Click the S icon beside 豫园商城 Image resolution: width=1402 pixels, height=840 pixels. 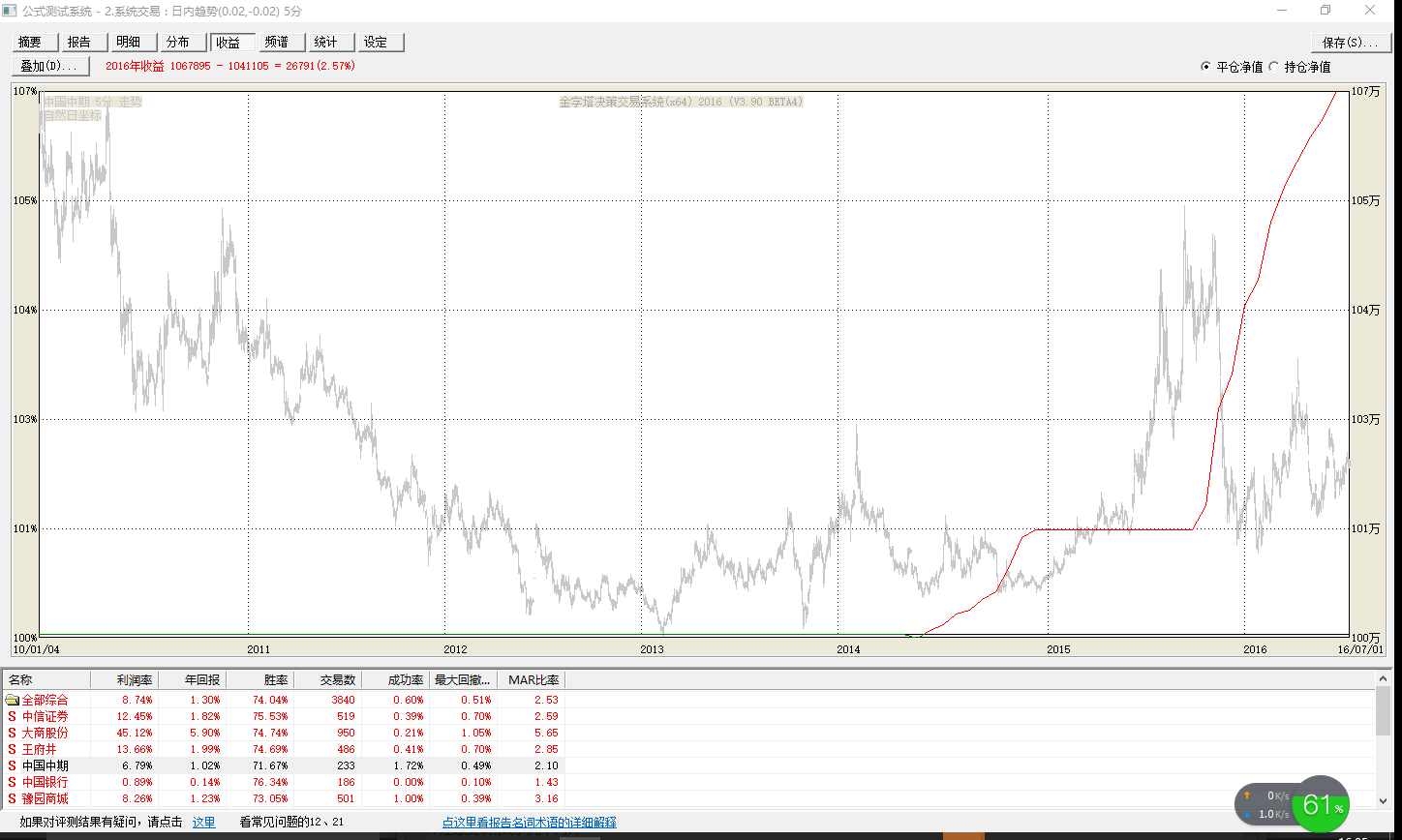[x=12, y=798]
